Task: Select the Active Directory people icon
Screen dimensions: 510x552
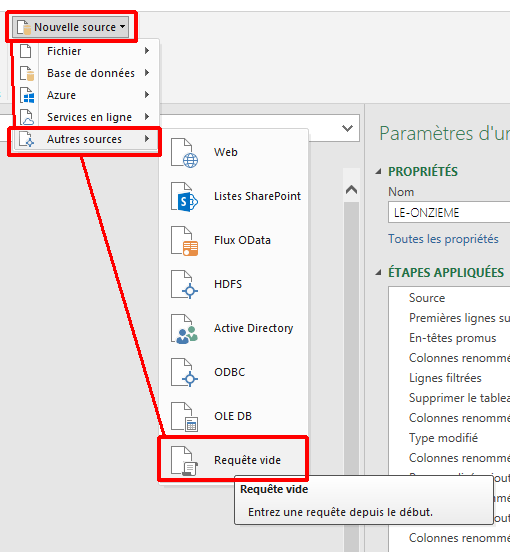Action: point(184,329)
